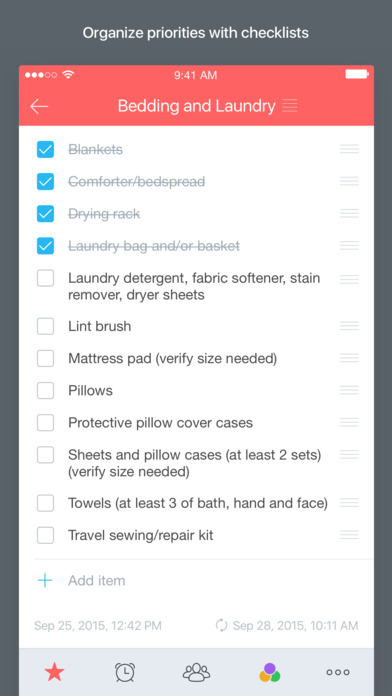392x696 pixels.
Task: Check the Lint brush checkbox
Action: coord(45,326)
